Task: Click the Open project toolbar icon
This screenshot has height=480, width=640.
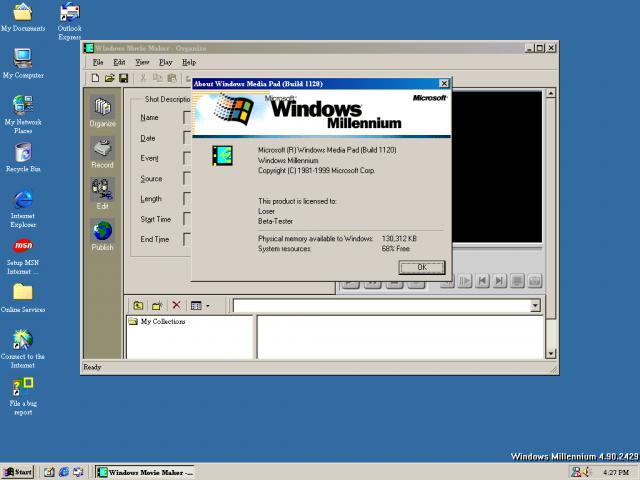Action: 109,78
